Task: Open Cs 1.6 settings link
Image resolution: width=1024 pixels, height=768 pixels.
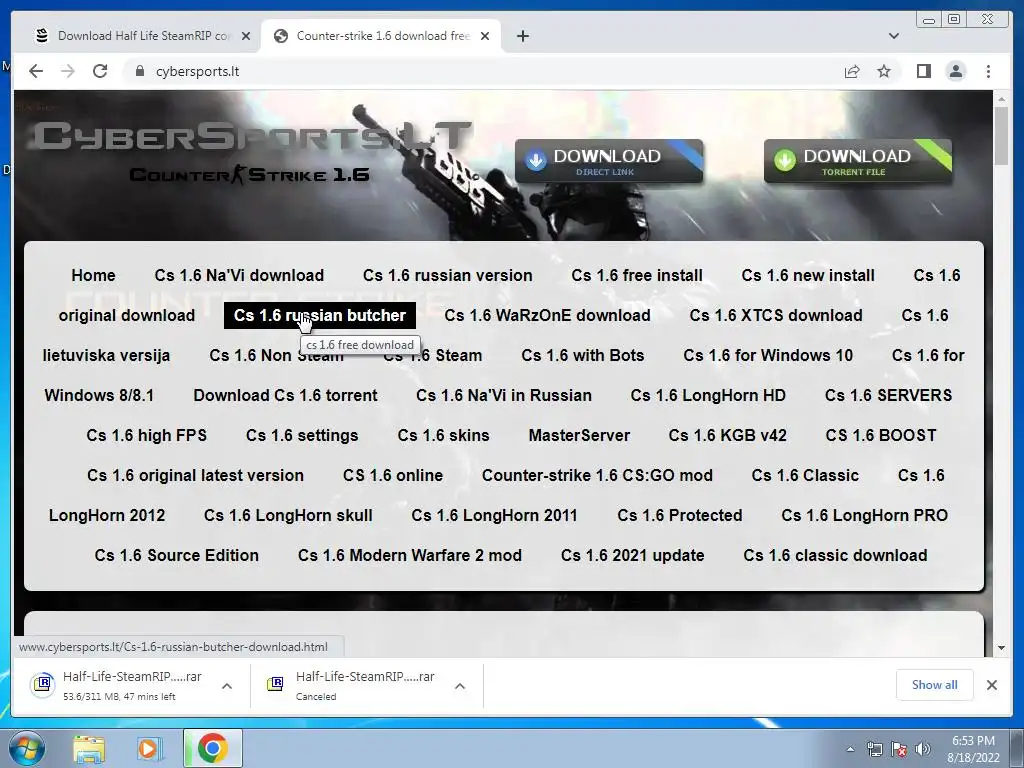Action: pos(302,435)
